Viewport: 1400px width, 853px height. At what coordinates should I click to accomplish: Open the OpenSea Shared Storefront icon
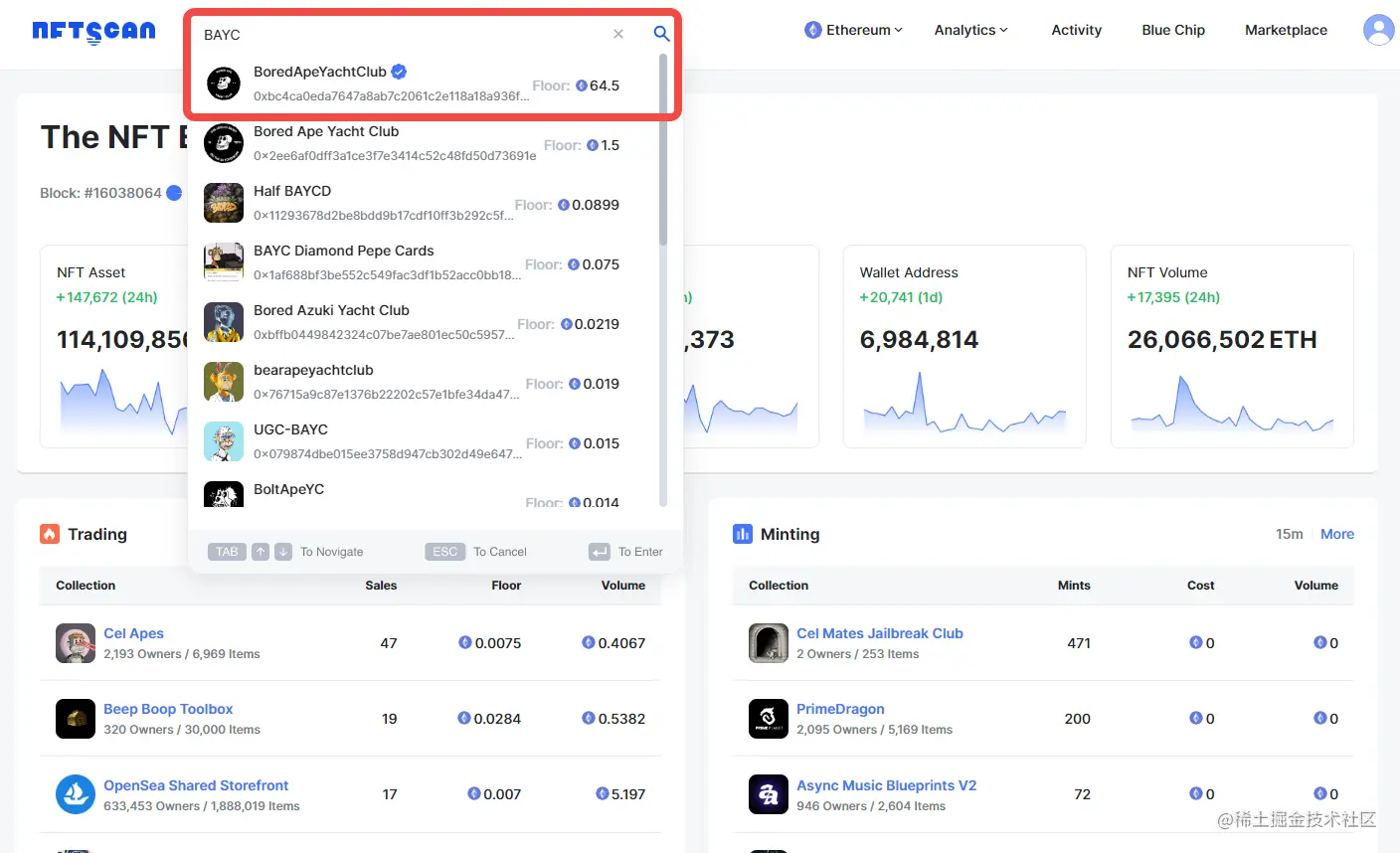coord(76,794)
